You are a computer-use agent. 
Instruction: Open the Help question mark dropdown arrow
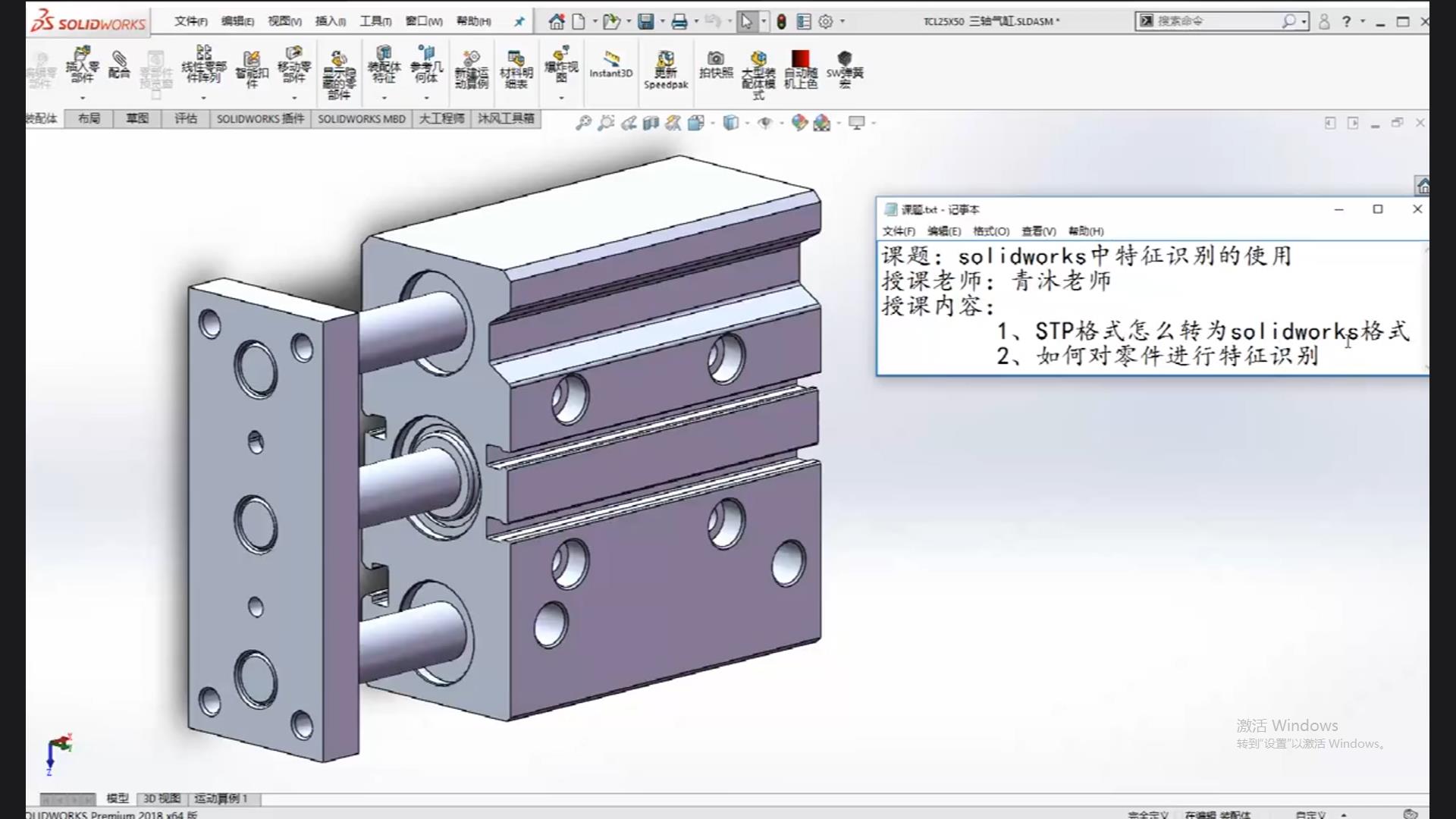[1363, 21]
